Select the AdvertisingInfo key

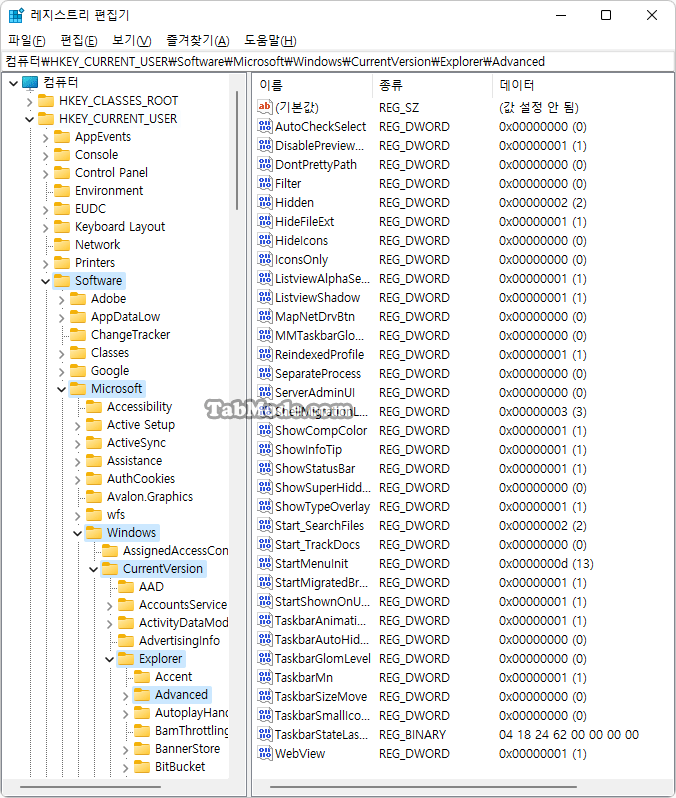(x=179, y=641)
